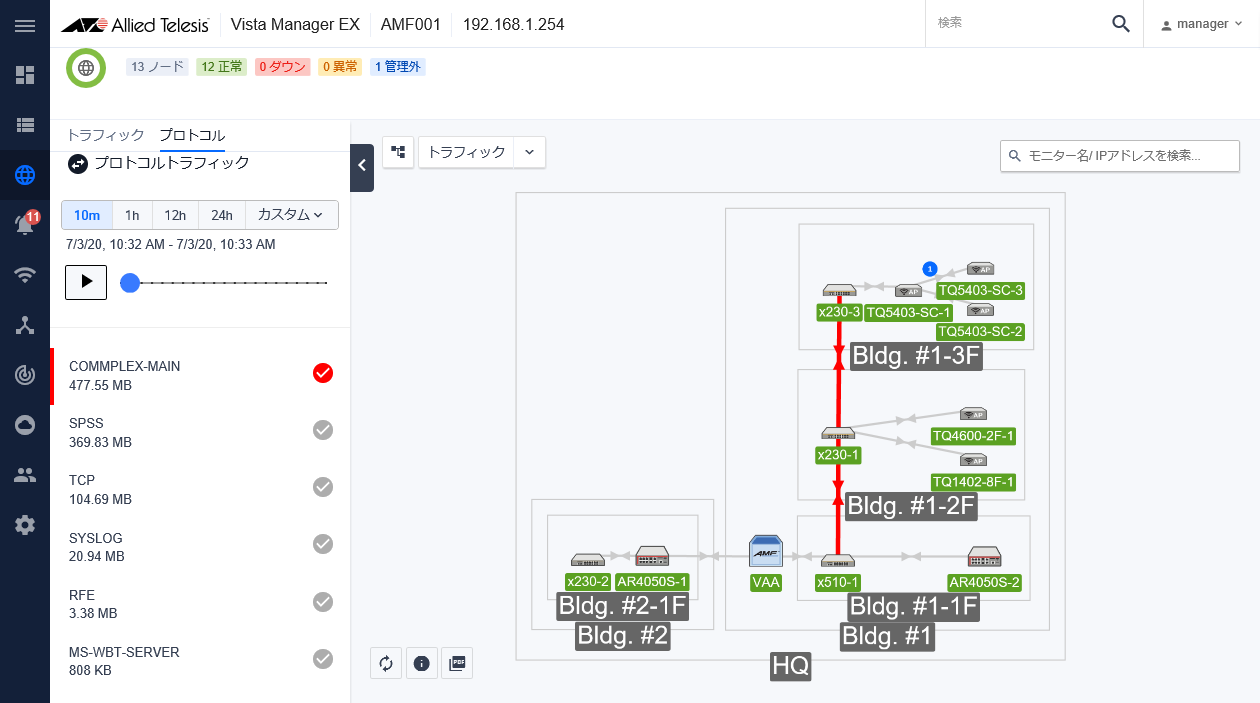Click the Bldg. #1-3F area label
Viewport: 1260px width, 703px height.
click(x=916, y=357)
